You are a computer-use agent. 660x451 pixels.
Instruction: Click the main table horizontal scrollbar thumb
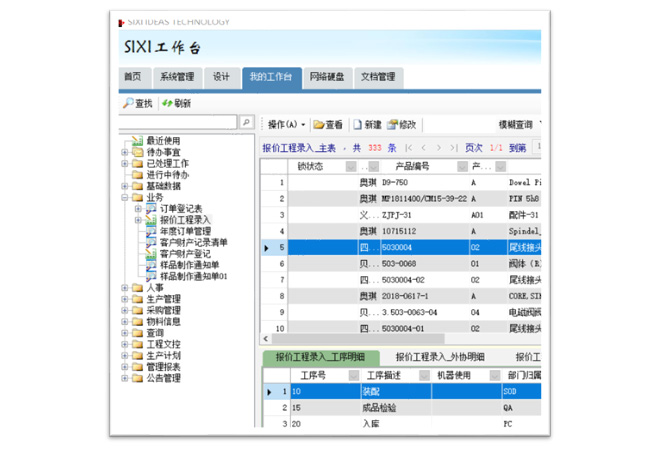[x=358, y=339]
